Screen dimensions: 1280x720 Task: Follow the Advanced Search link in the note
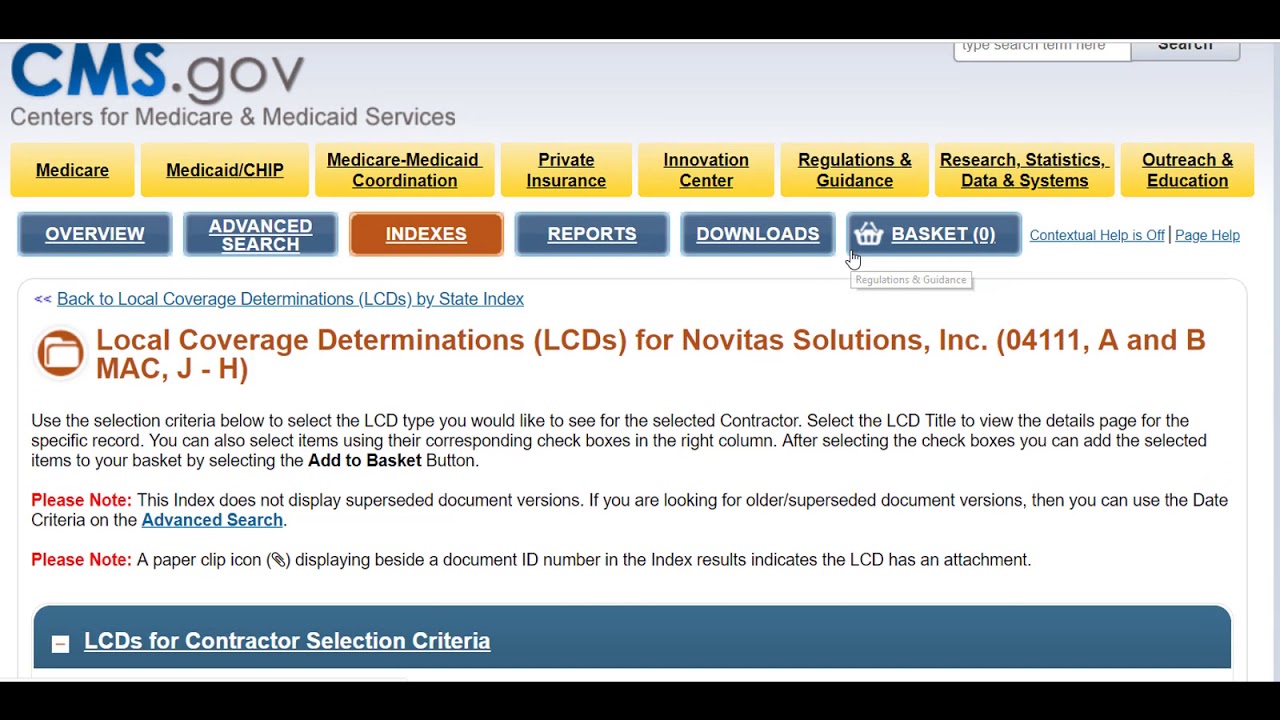[x=212, y=520]
